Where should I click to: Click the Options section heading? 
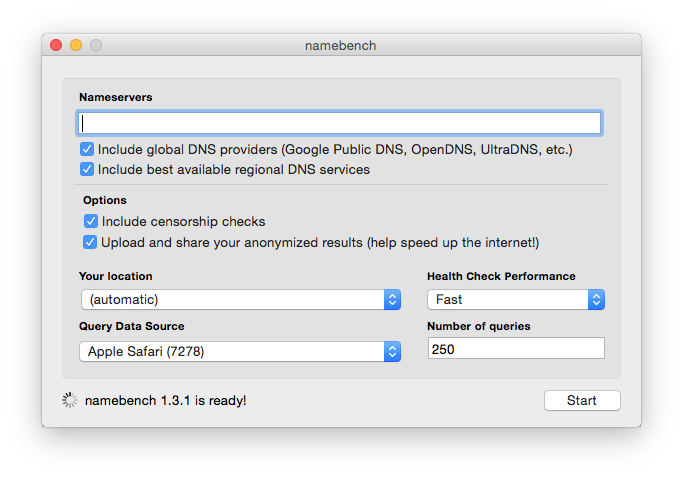pyautogui.click(x=105, y=200)
